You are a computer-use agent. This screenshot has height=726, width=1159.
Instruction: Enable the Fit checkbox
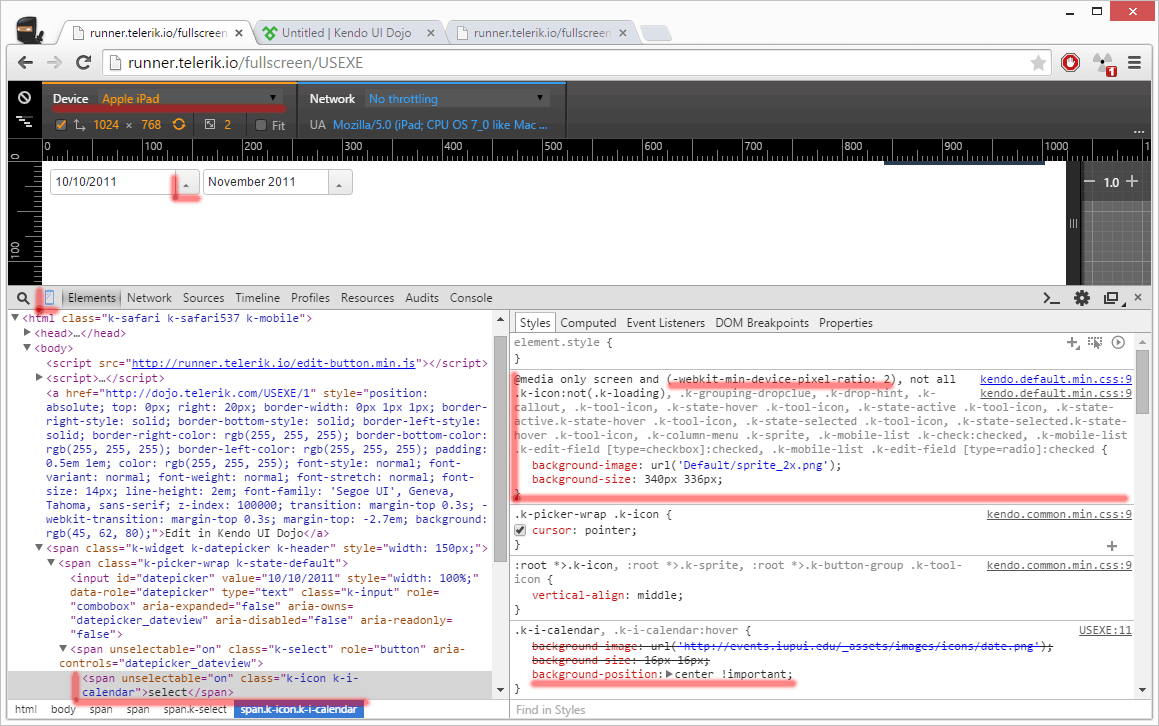(261, 126)
